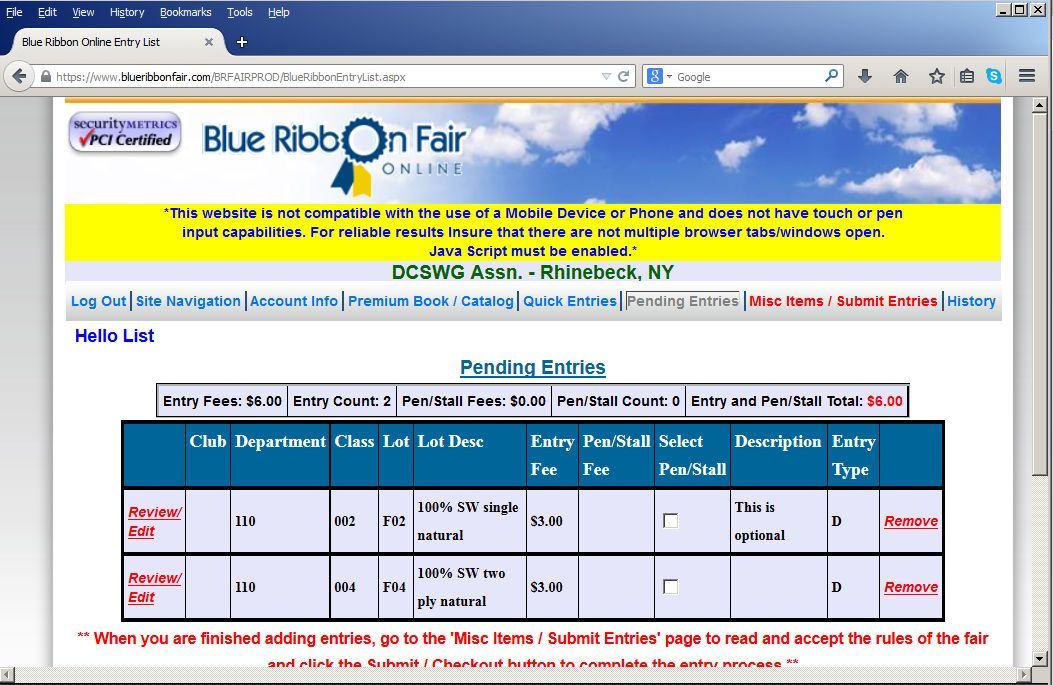Viewport: 1053px width, 685px height.
Task: Go to the browser home page icon
Action: click(x=901, y=77)
